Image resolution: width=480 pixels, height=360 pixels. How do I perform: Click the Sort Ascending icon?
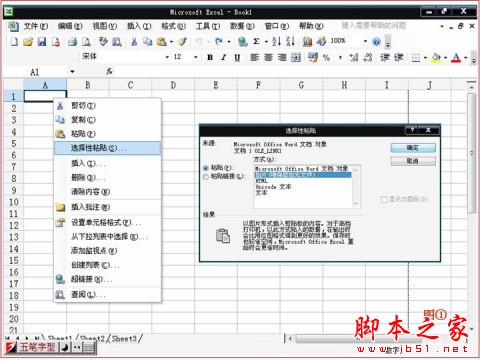pyautogui.click(x=276, y=41)
